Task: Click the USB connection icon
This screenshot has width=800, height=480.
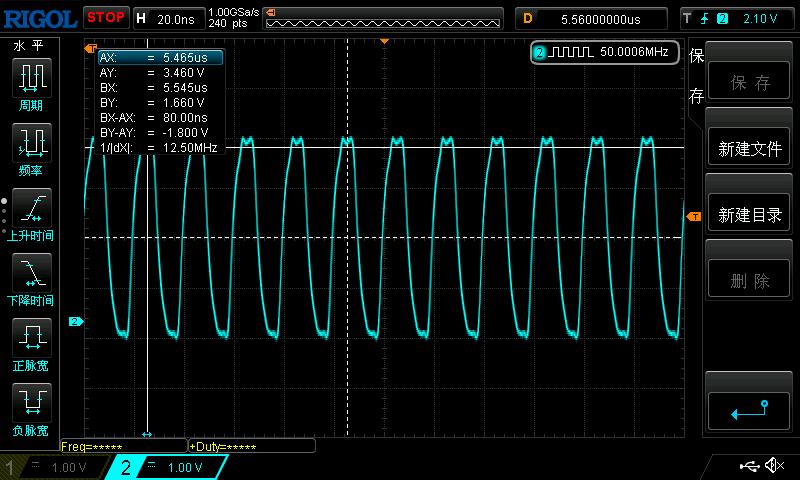Action: coord(748,466)
